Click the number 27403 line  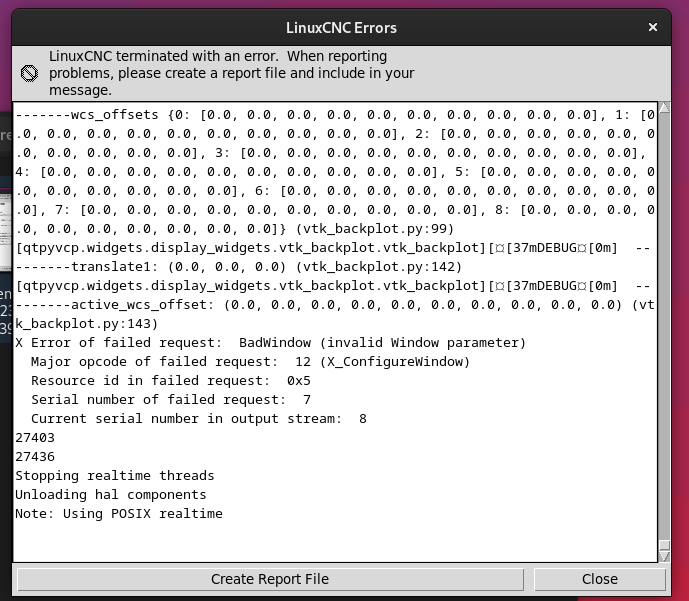coord(35,438)
